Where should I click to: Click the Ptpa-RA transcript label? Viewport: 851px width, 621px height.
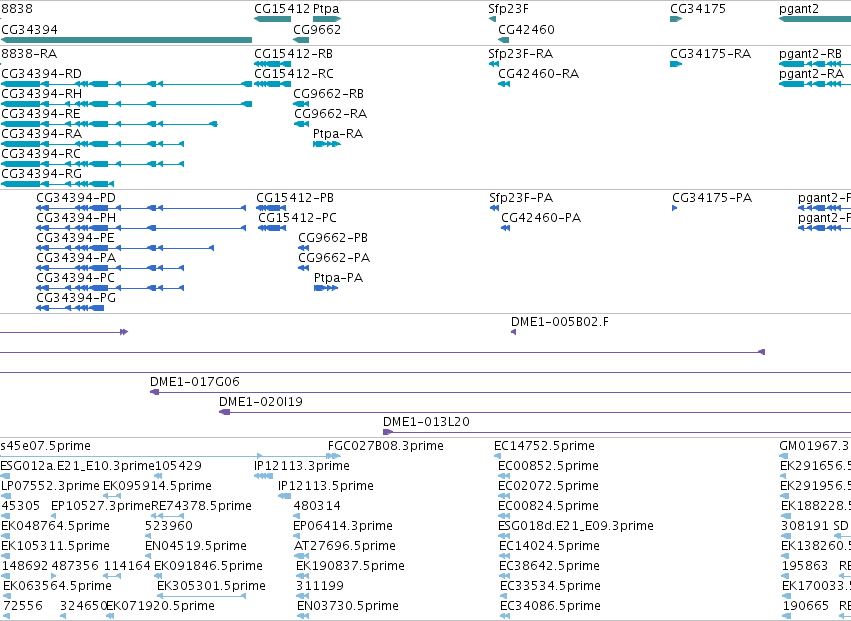pyautogui.click(x=338, y=134)
